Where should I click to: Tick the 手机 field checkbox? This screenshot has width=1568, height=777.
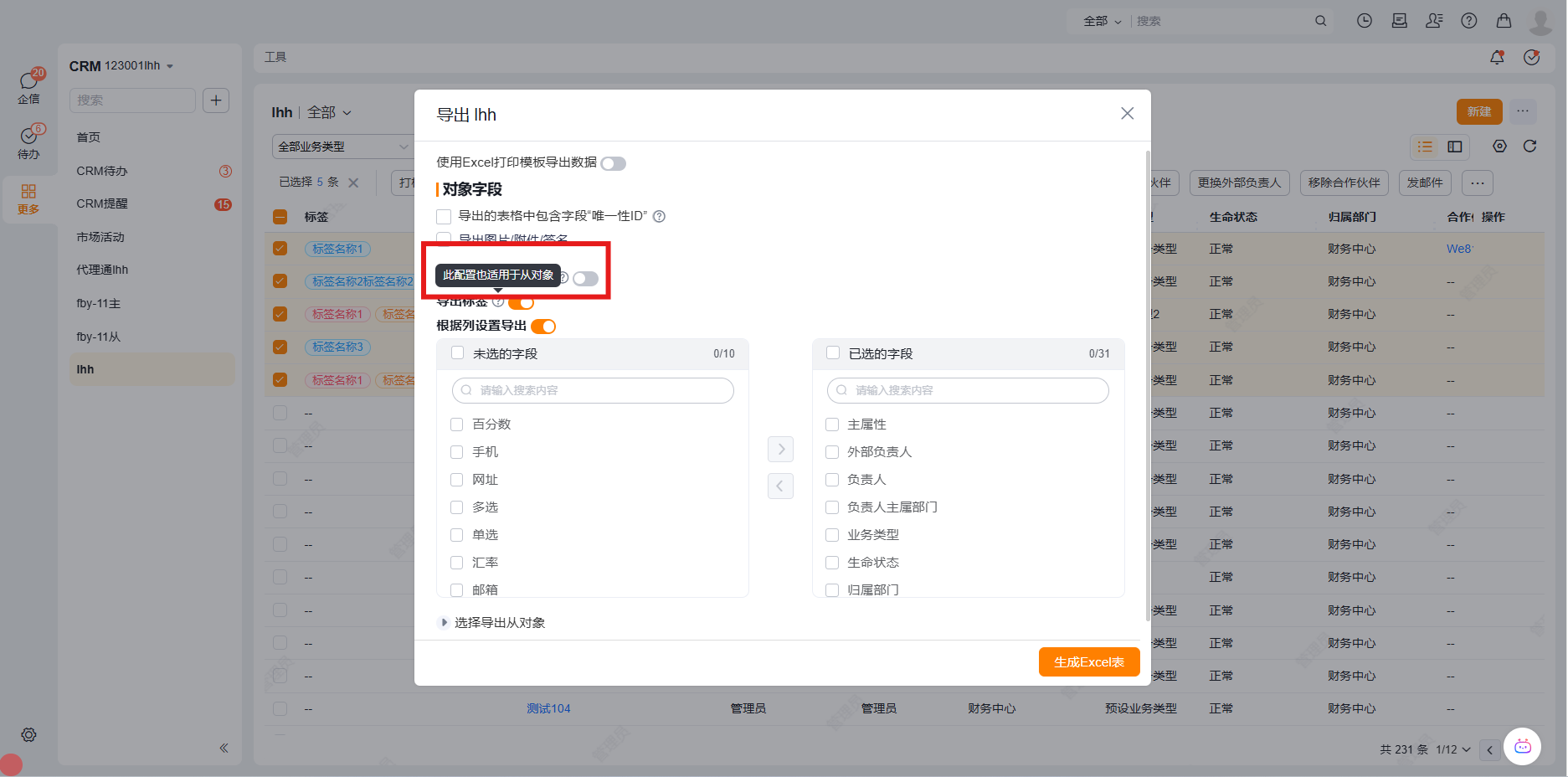457,452
